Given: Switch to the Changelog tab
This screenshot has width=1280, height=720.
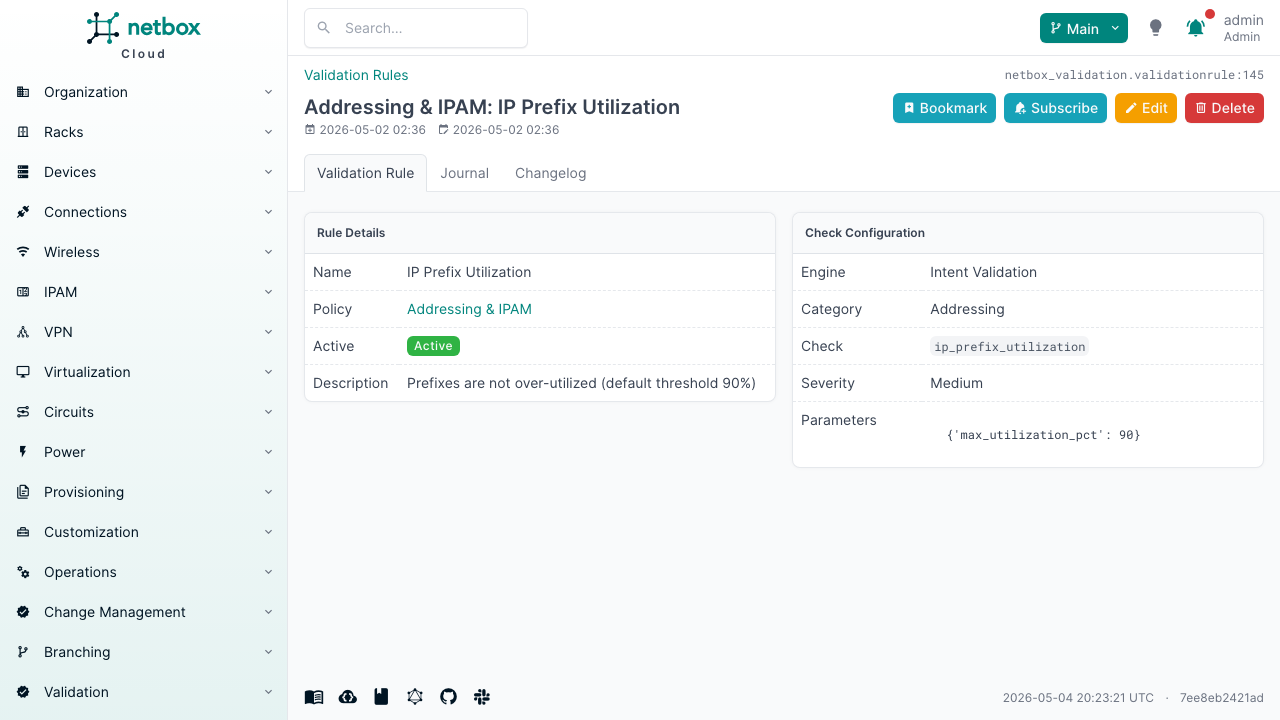Looking at the screenshot, I should [x=551, y=173].
